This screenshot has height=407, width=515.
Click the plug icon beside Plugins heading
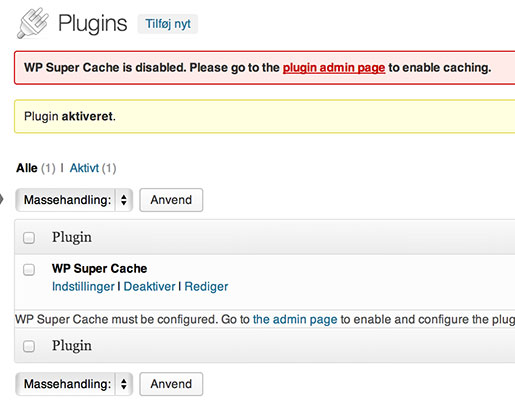click(33, 23)
